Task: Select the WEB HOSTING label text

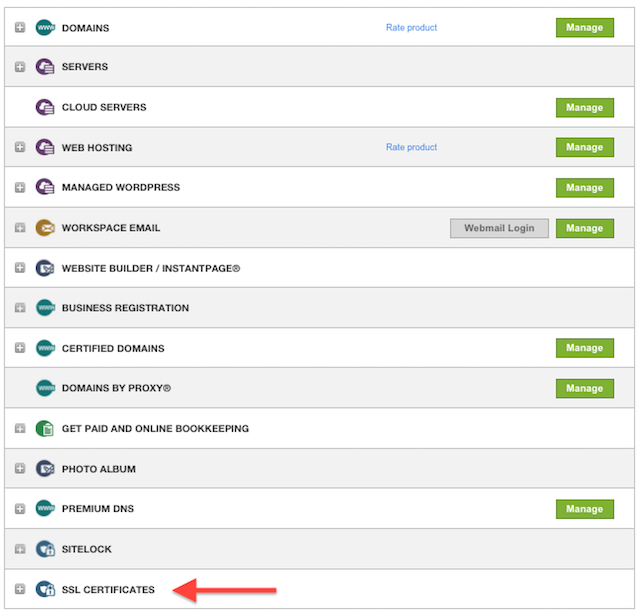Action: [x=97, y=147]
